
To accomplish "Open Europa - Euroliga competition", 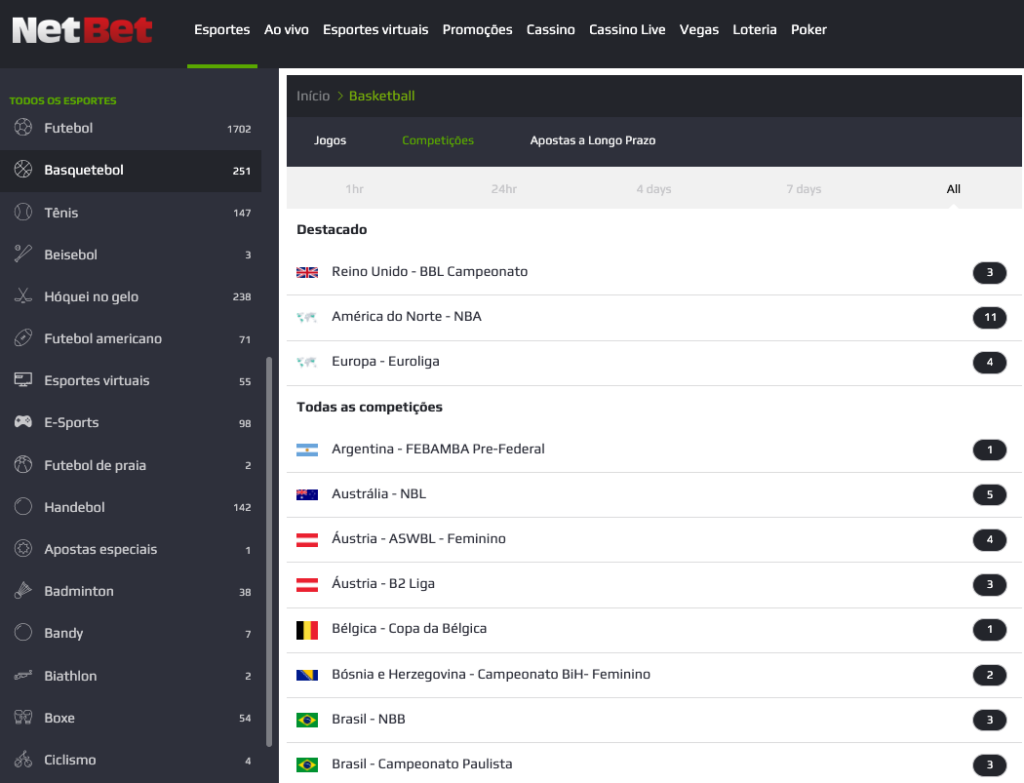I will coord(654,362).
